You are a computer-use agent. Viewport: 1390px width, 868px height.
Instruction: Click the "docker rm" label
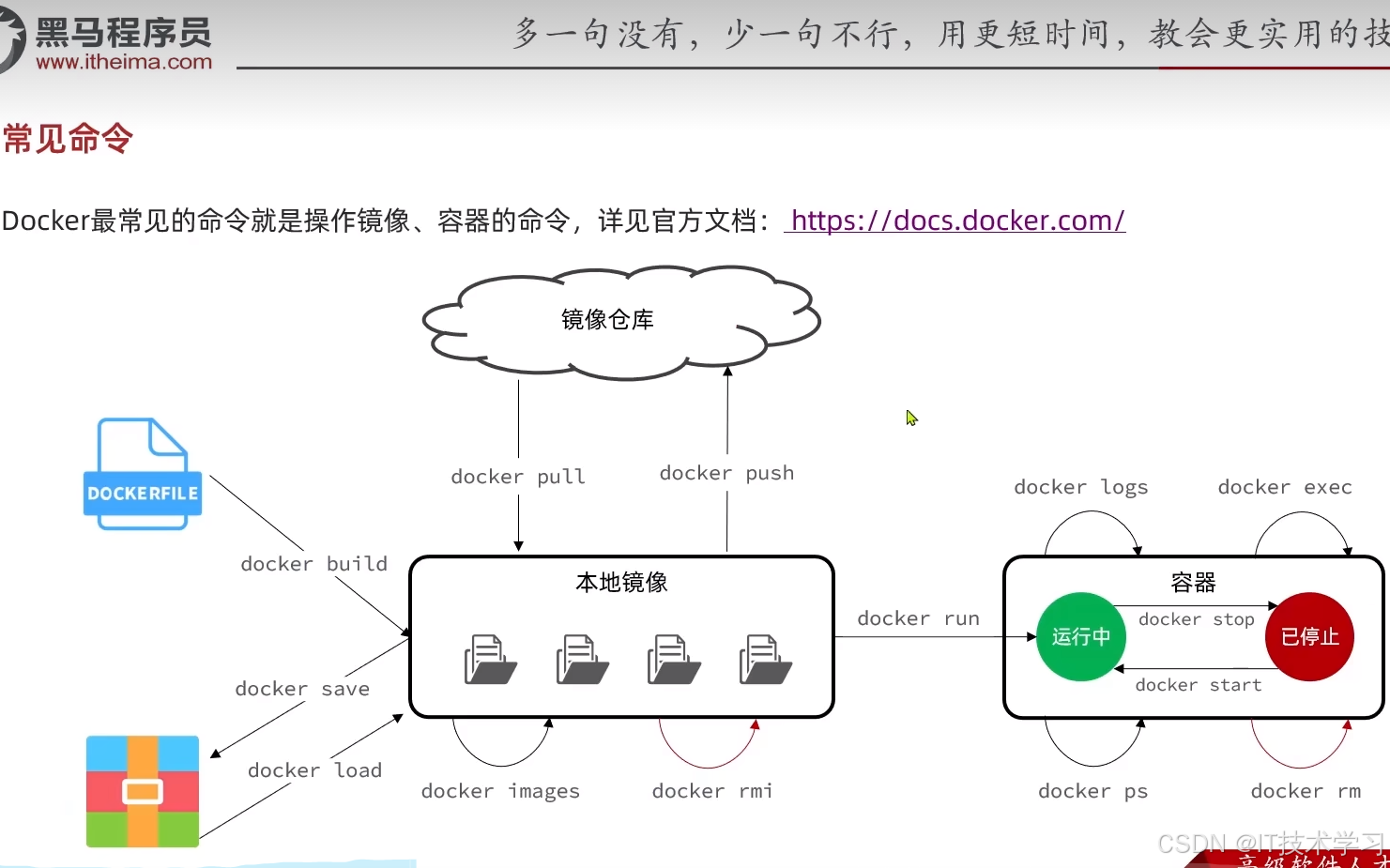[x=1306, y=791]
